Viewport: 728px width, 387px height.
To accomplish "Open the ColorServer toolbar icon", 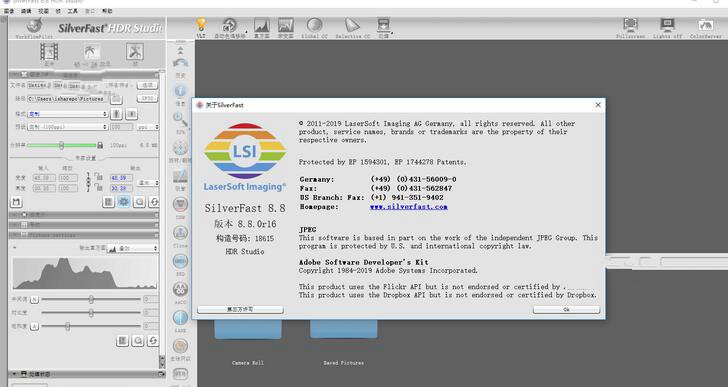I will pyautogui.click(x=705, y=25).
